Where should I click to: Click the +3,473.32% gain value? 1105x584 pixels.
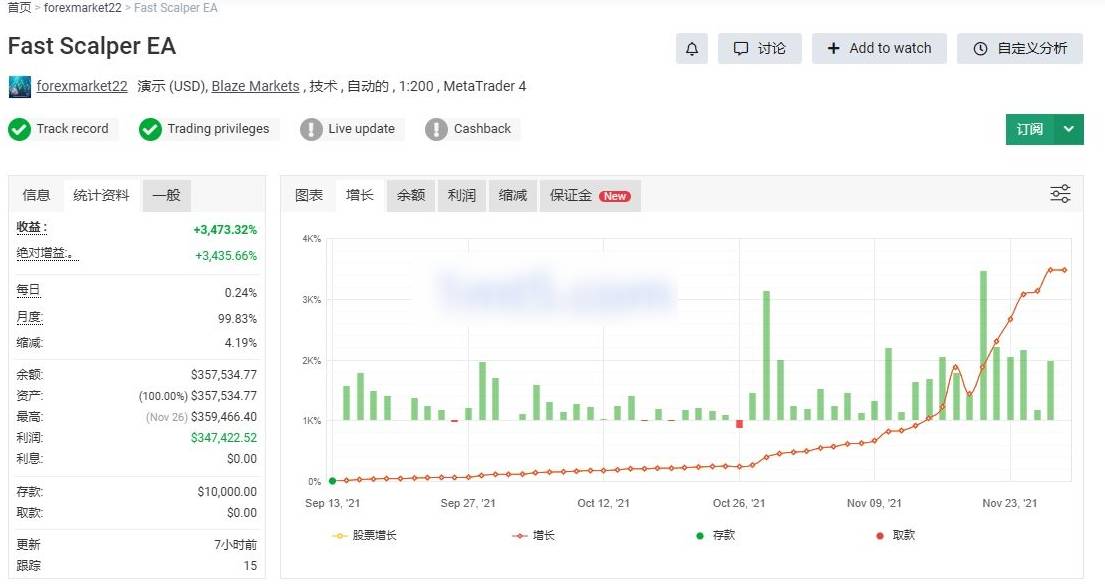(x=225, y=230)
